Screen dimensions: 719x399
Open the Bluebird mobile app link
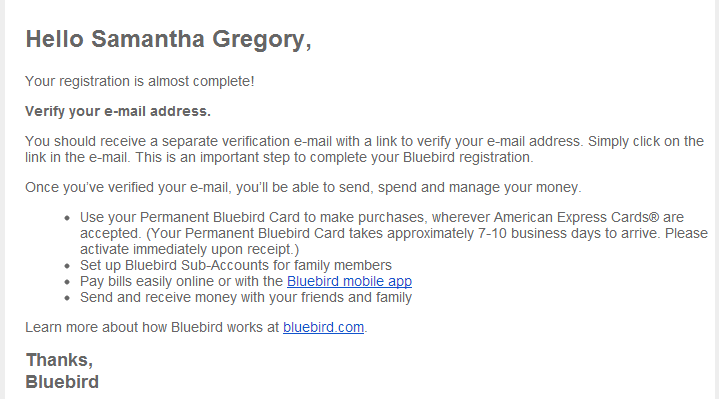349,281
